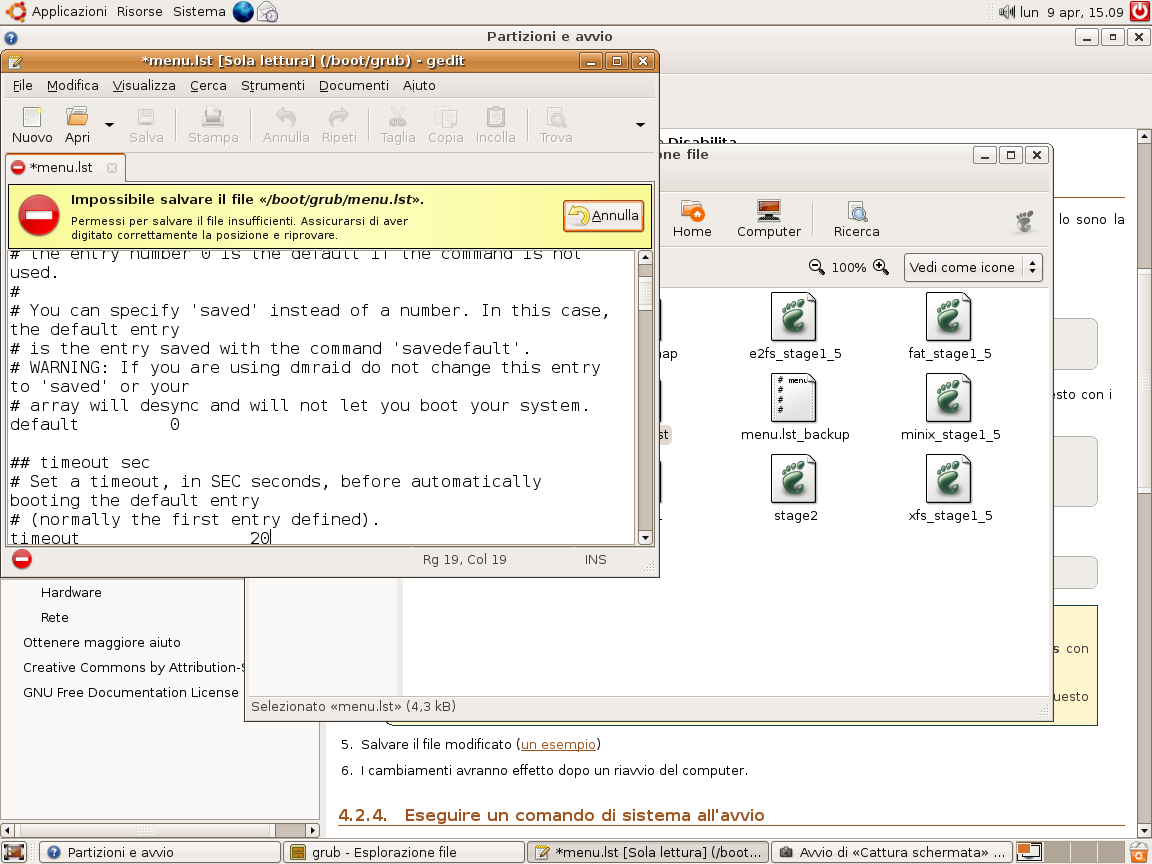Image resolution: width=1152 pixels, height=864 pixels.
Task: Select 'Ottenere maggiore aiuto' in sidebar
Action: pyautogui.click(x=102, y=642)
